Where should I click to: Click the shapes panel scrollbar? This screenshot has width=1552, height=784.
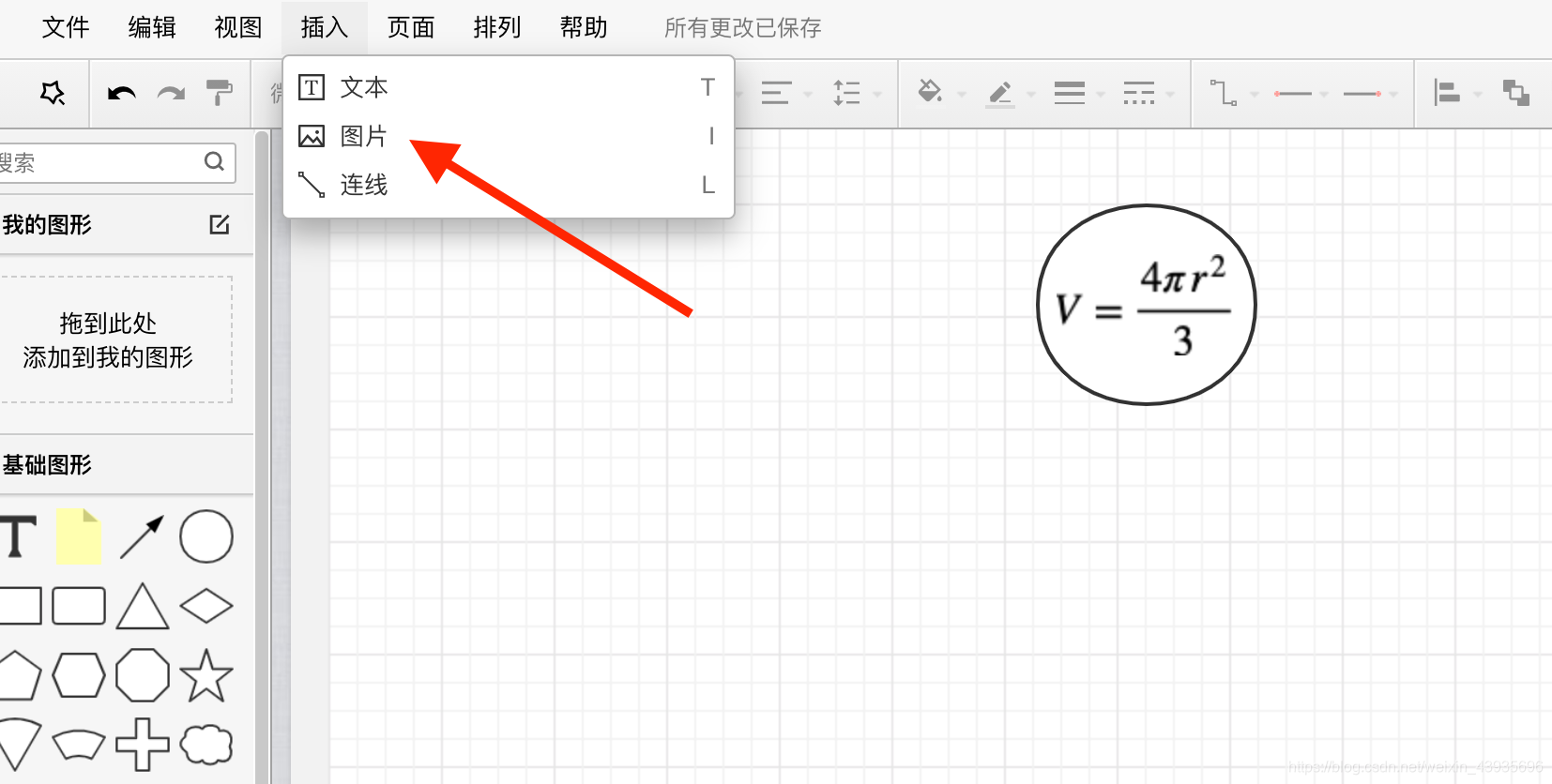coord(262,456)
